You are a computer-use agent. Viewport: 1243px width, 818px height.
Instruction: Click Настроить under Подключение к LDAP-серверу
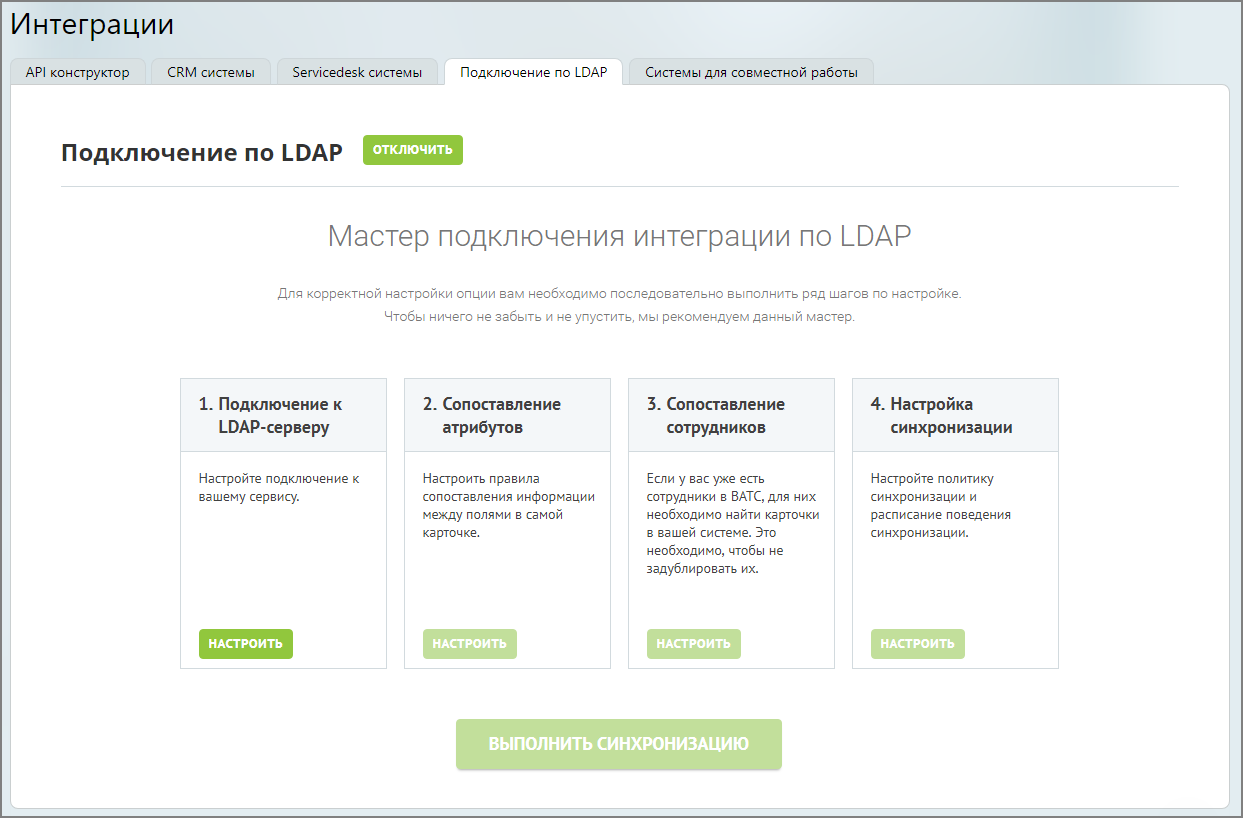[246, 644]
